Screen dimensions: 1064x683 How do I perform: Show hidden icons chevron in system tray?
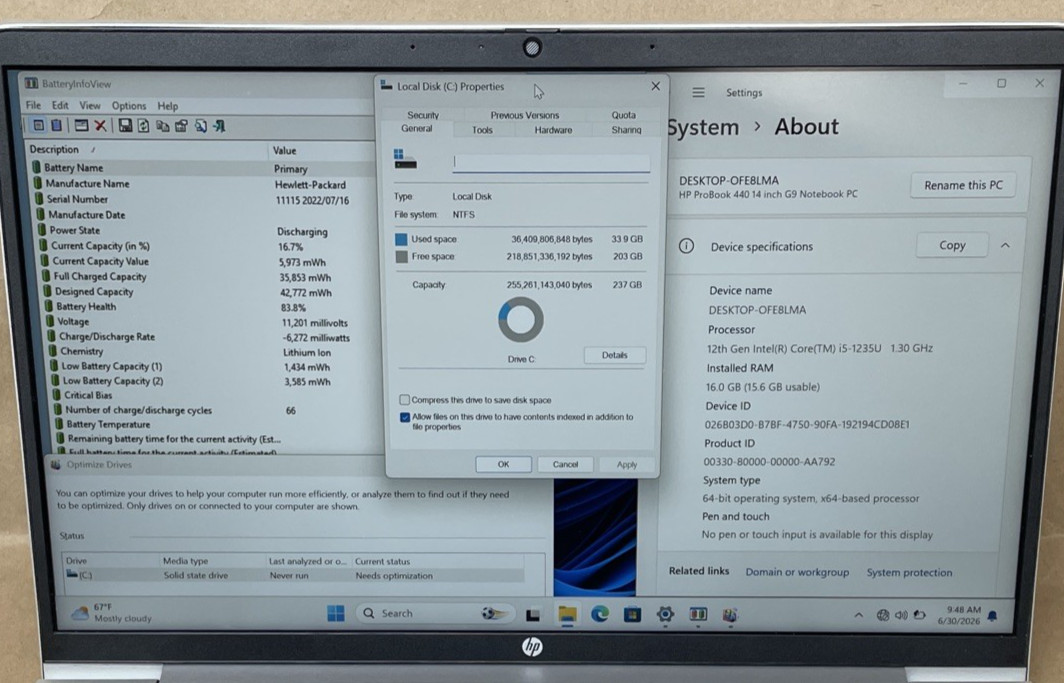pyautogui.click(x=858, y=615)
